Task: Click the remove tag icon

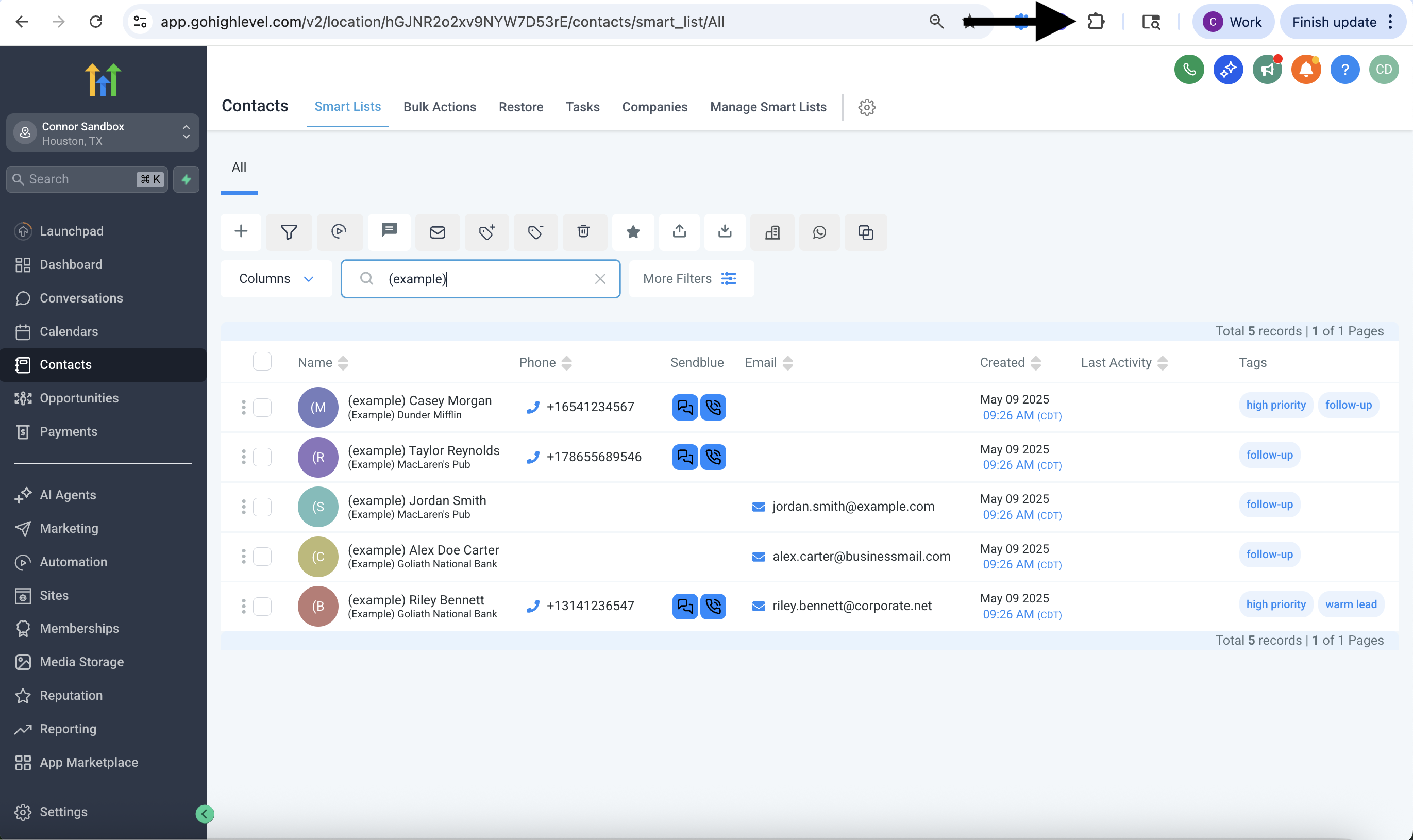Action: pyautogui.click(x=535, y=231)
